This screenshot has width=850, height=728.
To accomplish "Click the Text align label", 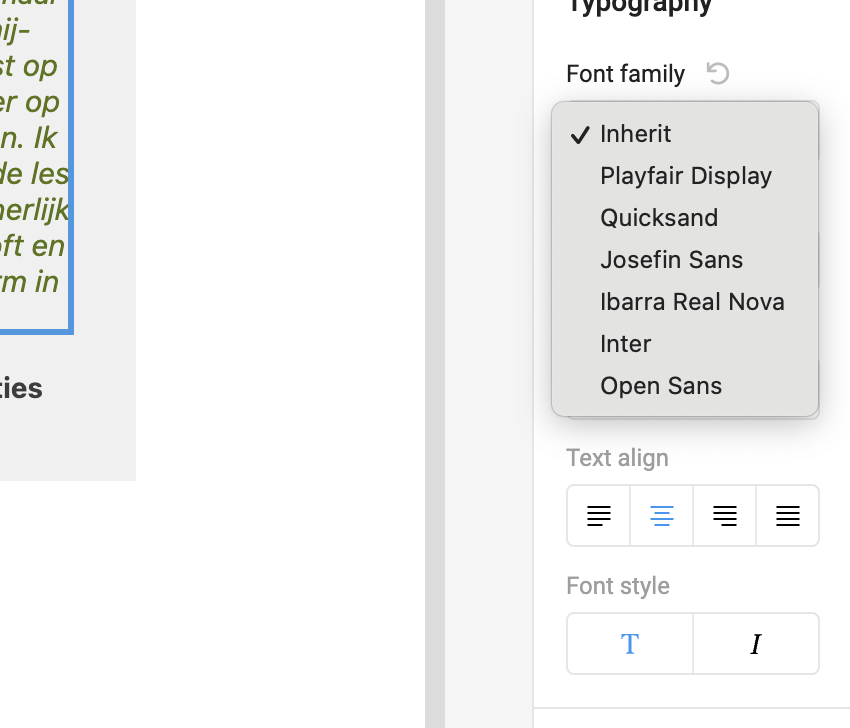I will (x=617, y=458).
